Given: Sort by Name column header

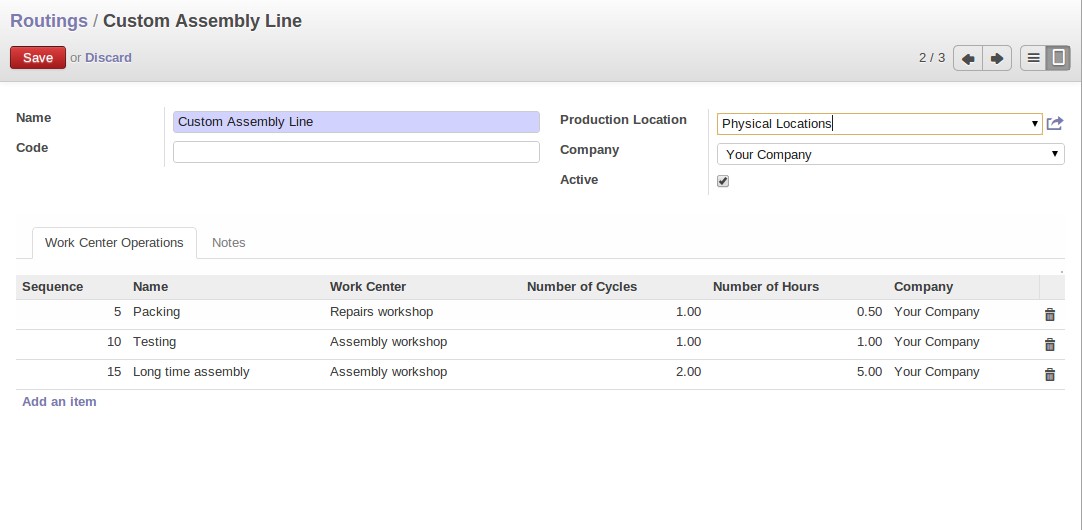Looking at the screenshot, I should point(150,287).
